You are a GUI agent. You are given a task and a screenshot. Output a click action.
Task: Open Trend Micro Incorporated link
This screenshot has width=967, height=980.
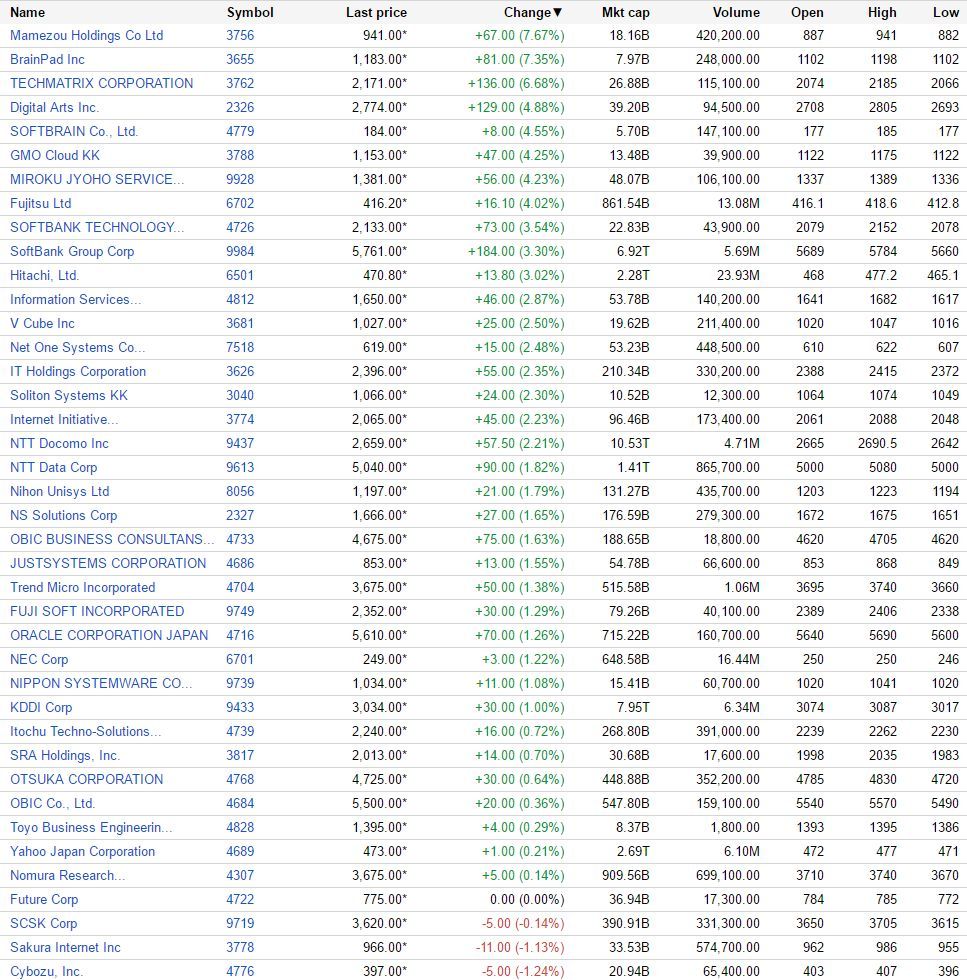(83, 587)
